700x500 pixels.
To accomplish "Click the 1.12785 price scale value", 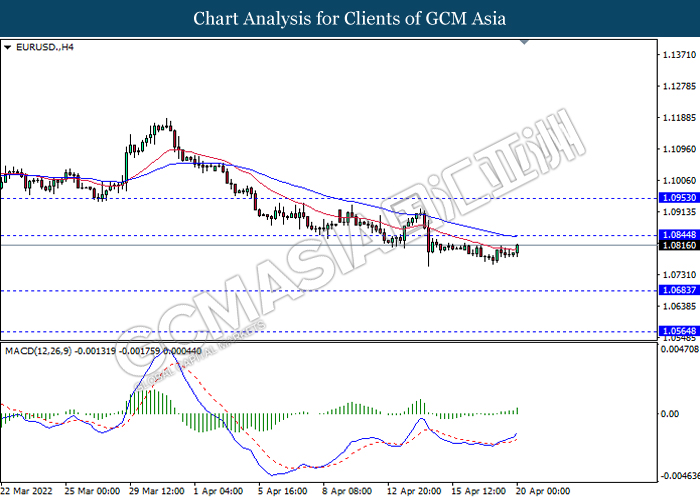I will [x=679, y=86].
